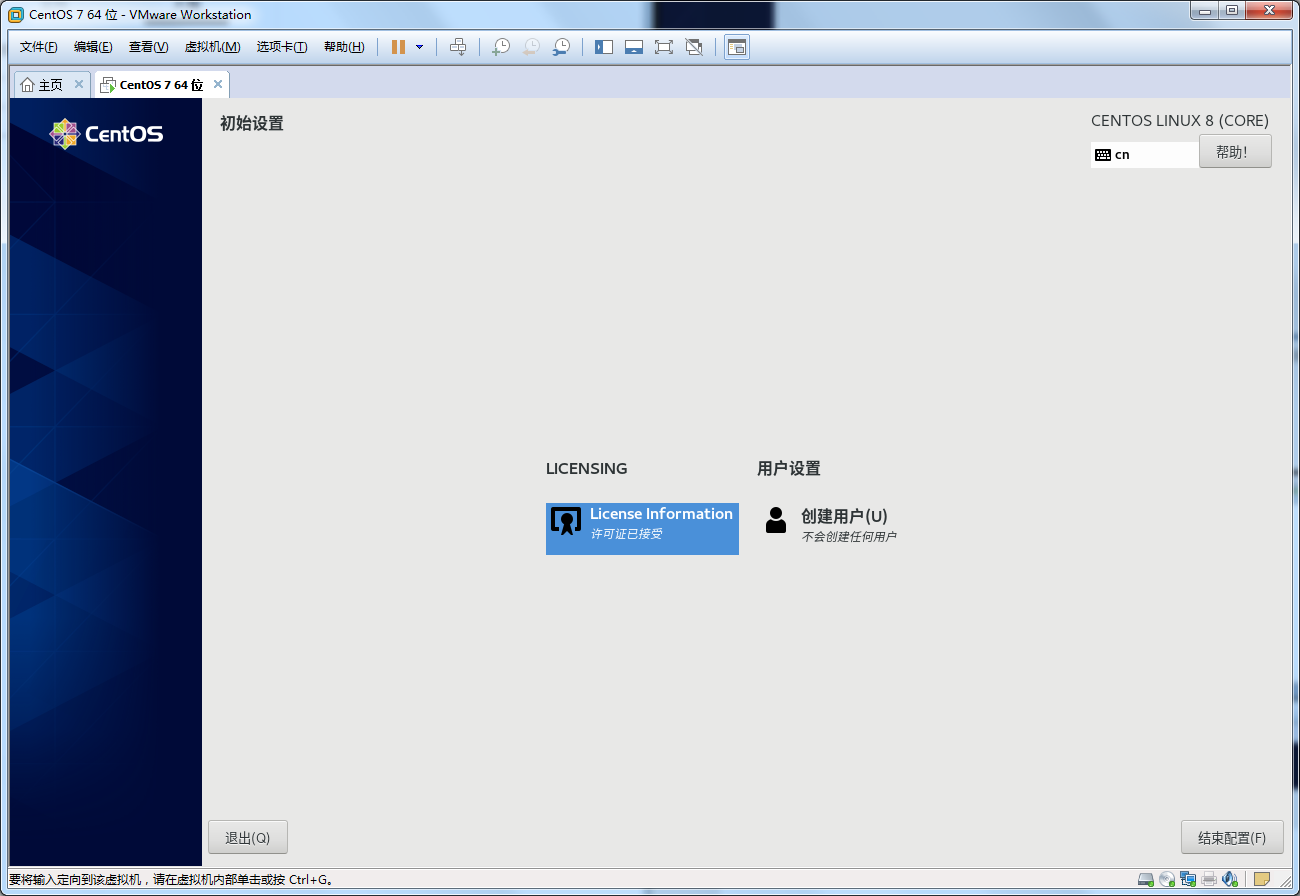Click the cn keyboard layout indicator
Viewport: 1300px width, 896px height.
pyautogui.click(x=1144, y=155)
